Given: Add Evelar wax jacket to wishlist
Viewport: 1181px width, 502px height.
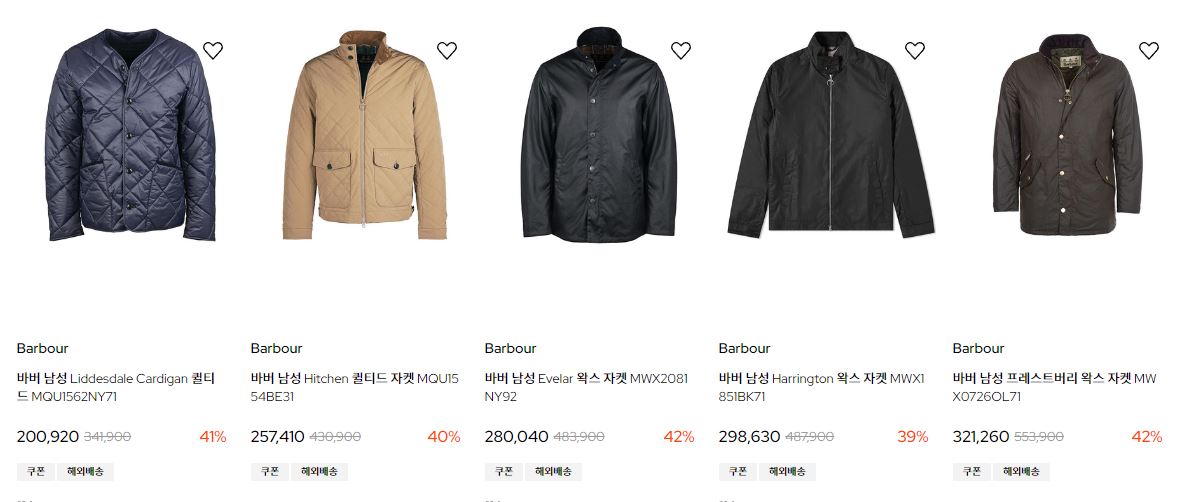Looking at the screenshot, I should 681,51.
